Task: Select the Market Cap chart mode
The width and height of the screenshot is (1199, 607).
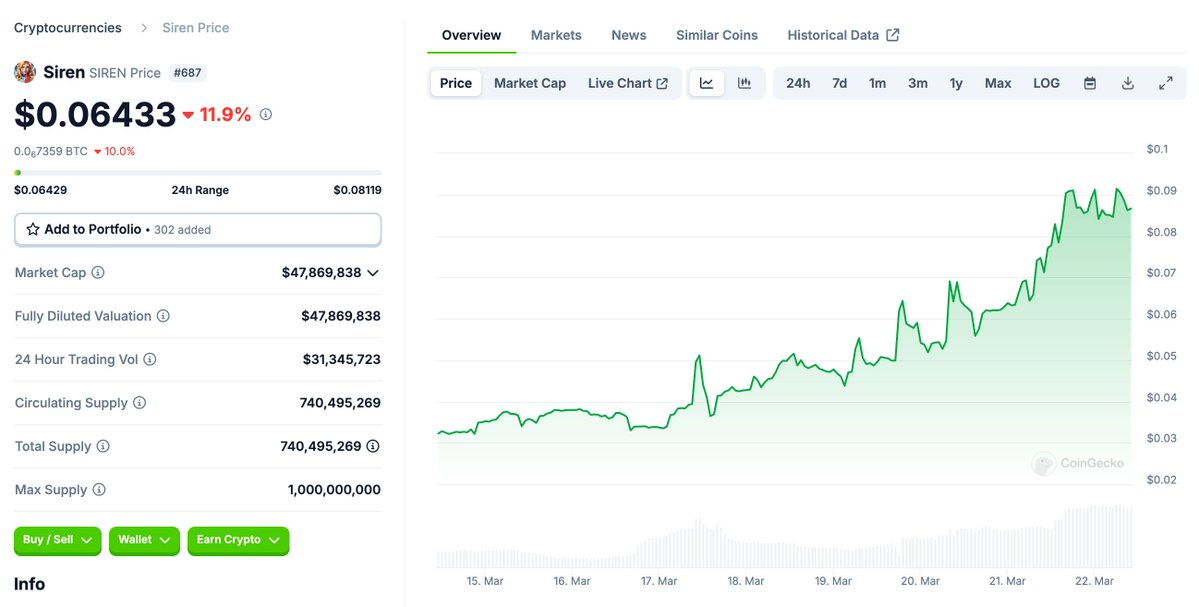Action: click(530, 83)
